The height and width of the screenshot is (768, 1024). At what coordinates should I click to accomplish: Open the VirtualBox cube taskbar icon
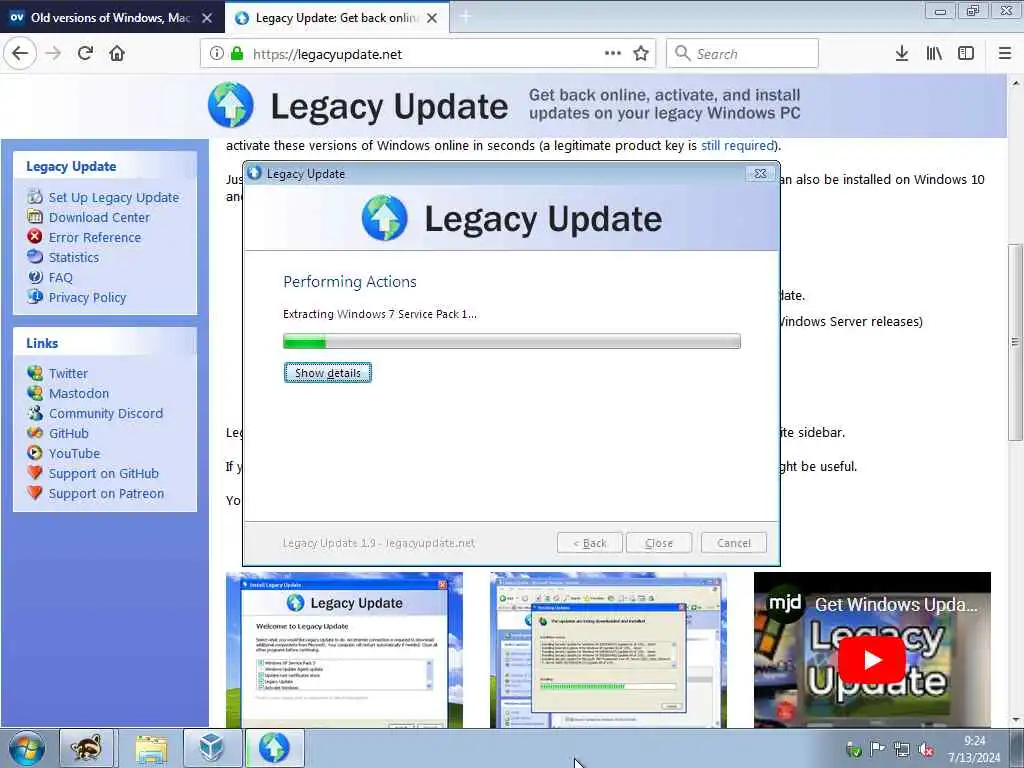(x=212, y=748)
